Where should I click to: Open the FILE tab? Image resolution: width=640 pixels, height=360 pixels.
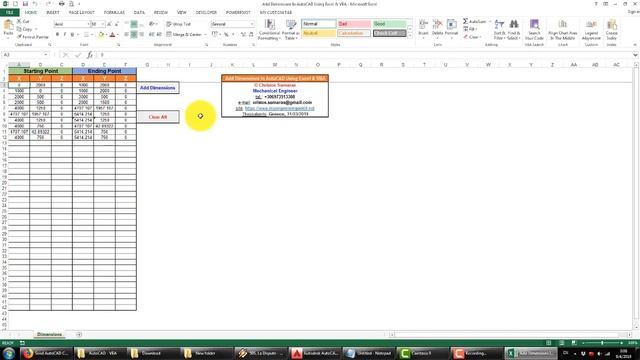point(9,12)
